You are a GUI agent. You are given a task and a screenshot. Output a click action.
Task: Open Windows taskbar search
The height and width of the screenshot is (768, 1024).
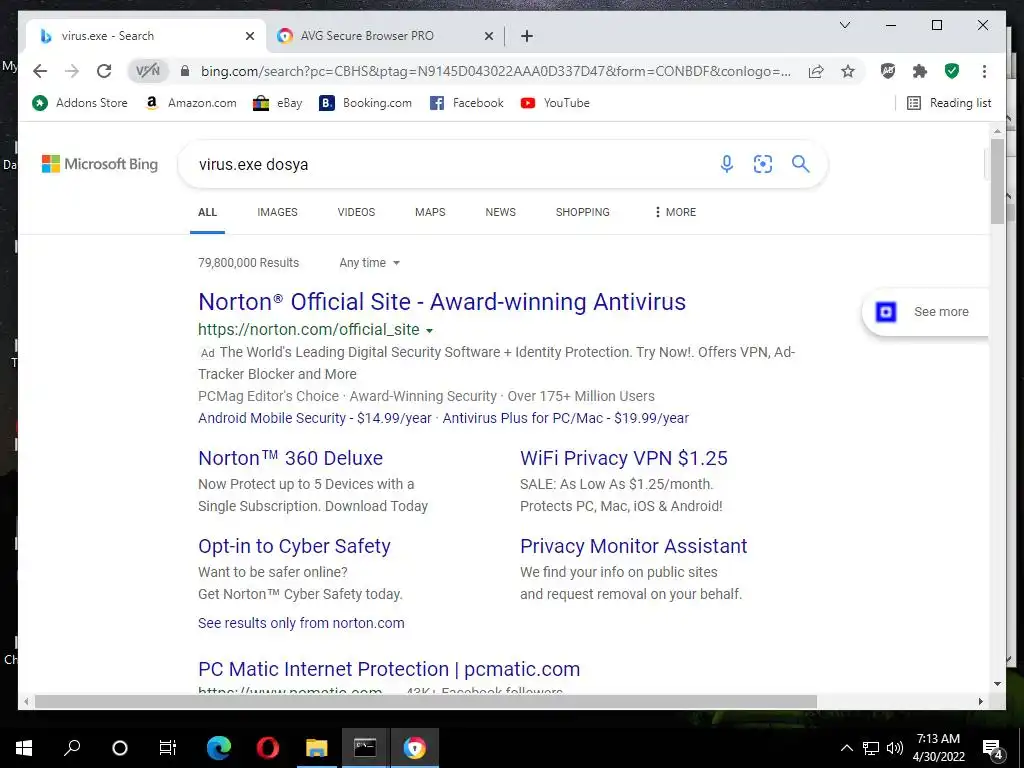pos(72,748)
